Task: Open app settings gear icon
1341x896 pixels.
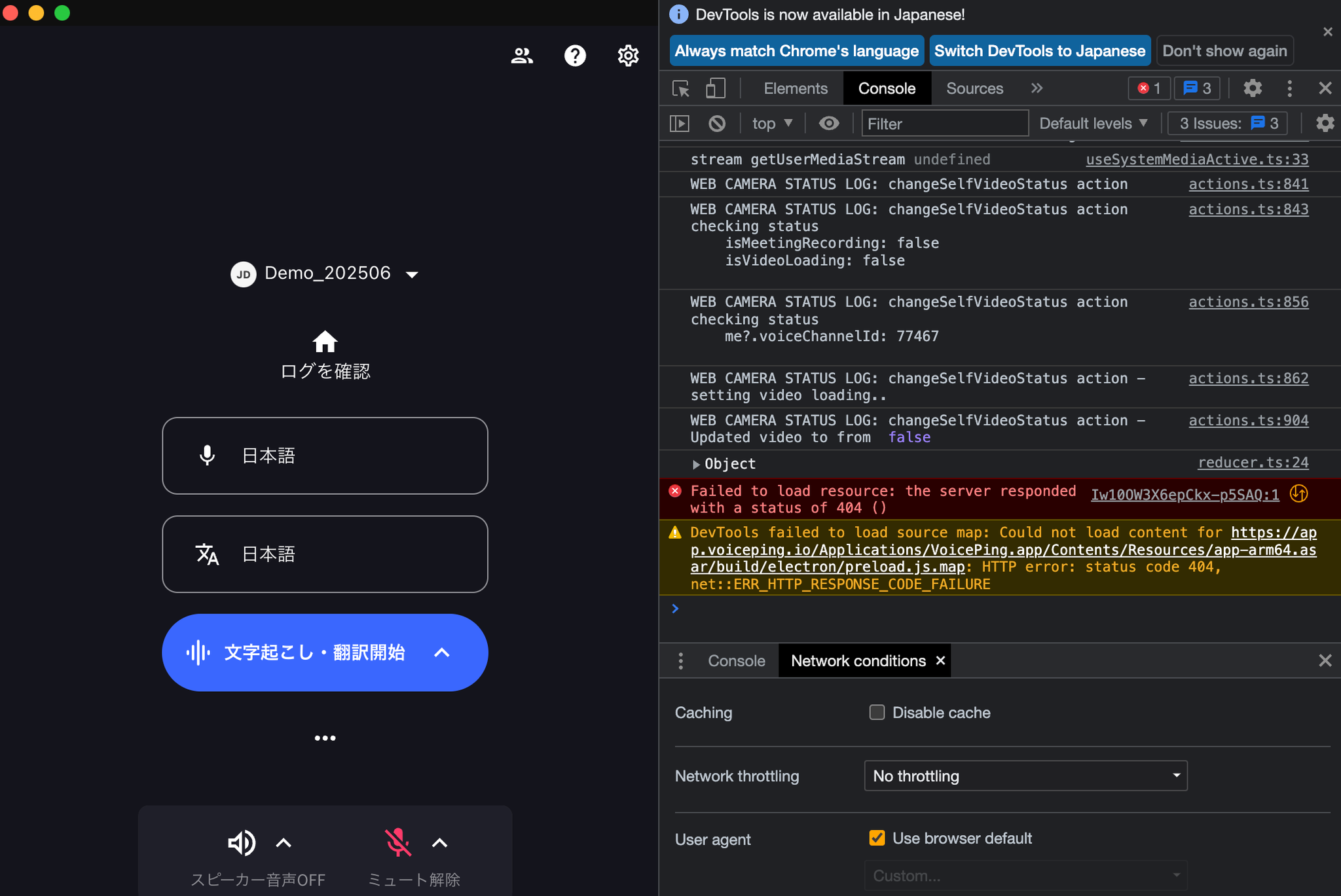Action: point(628,56)
